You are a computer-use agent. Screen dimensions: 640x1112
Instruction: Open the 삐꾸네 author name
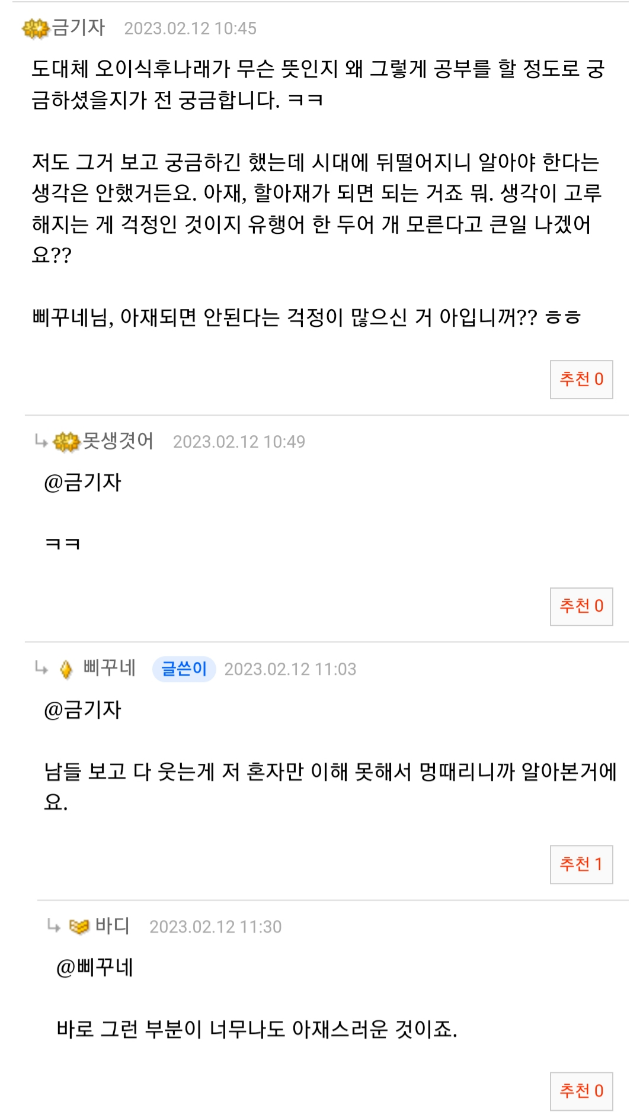click(x=110, y=669)
